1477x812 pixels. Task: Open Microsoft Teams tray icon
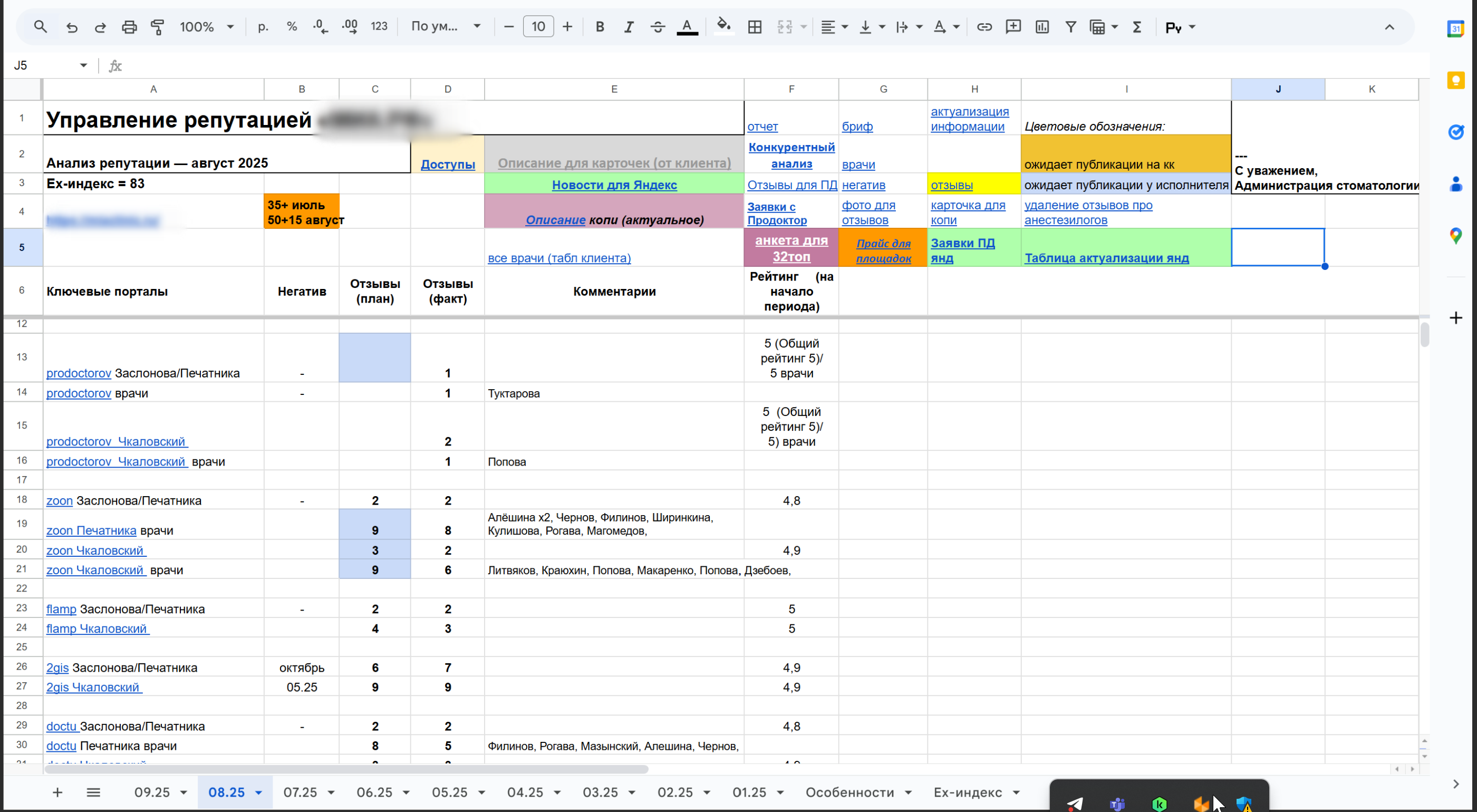1117,804
